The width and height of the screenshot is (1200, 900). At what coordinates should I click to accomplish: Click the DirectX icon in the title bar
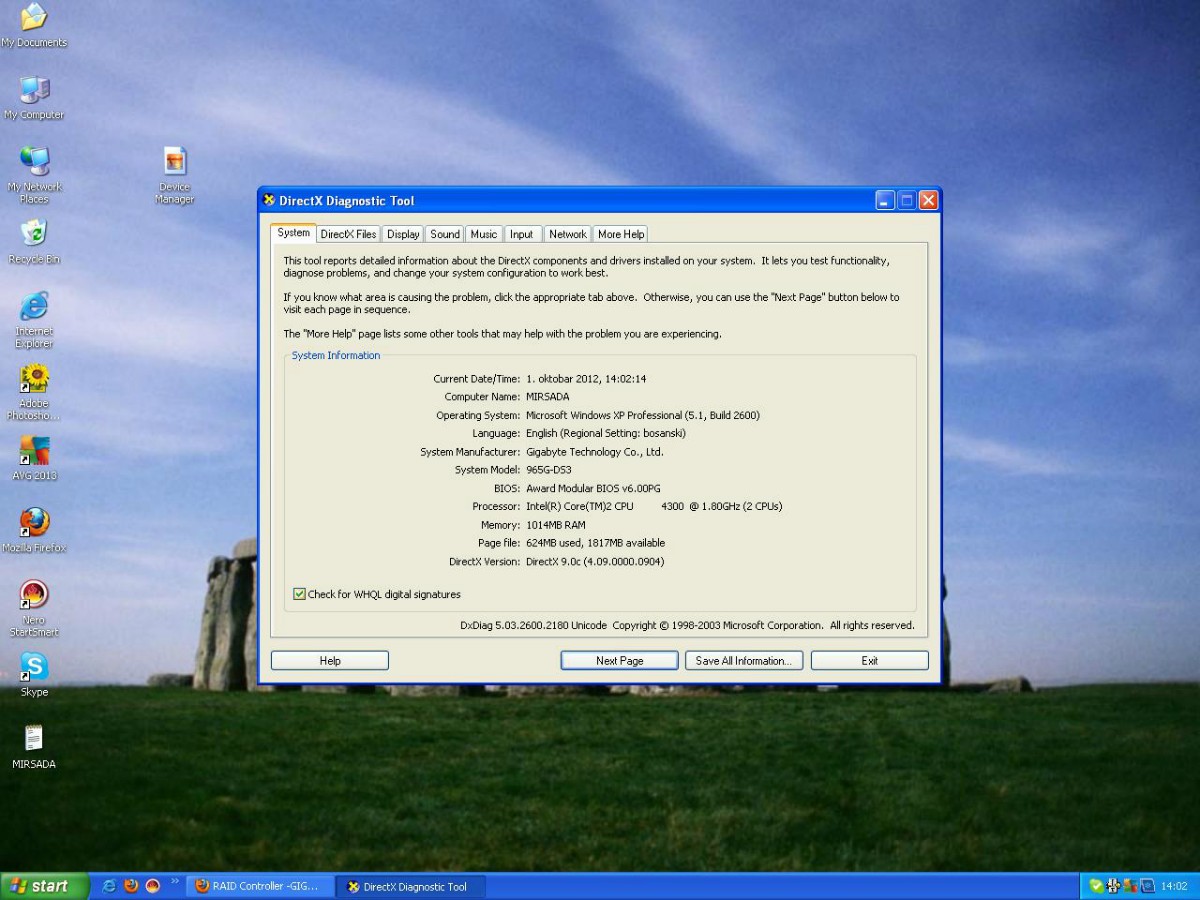click(269, 200)
